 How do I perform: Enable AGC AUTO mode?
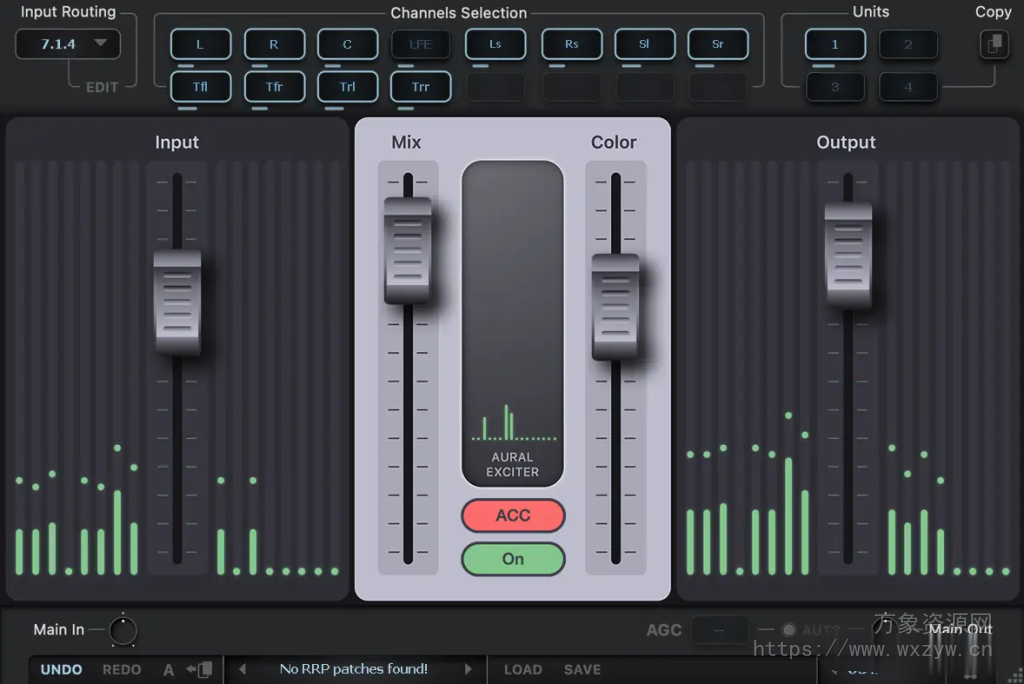click(x=788, y=629)
